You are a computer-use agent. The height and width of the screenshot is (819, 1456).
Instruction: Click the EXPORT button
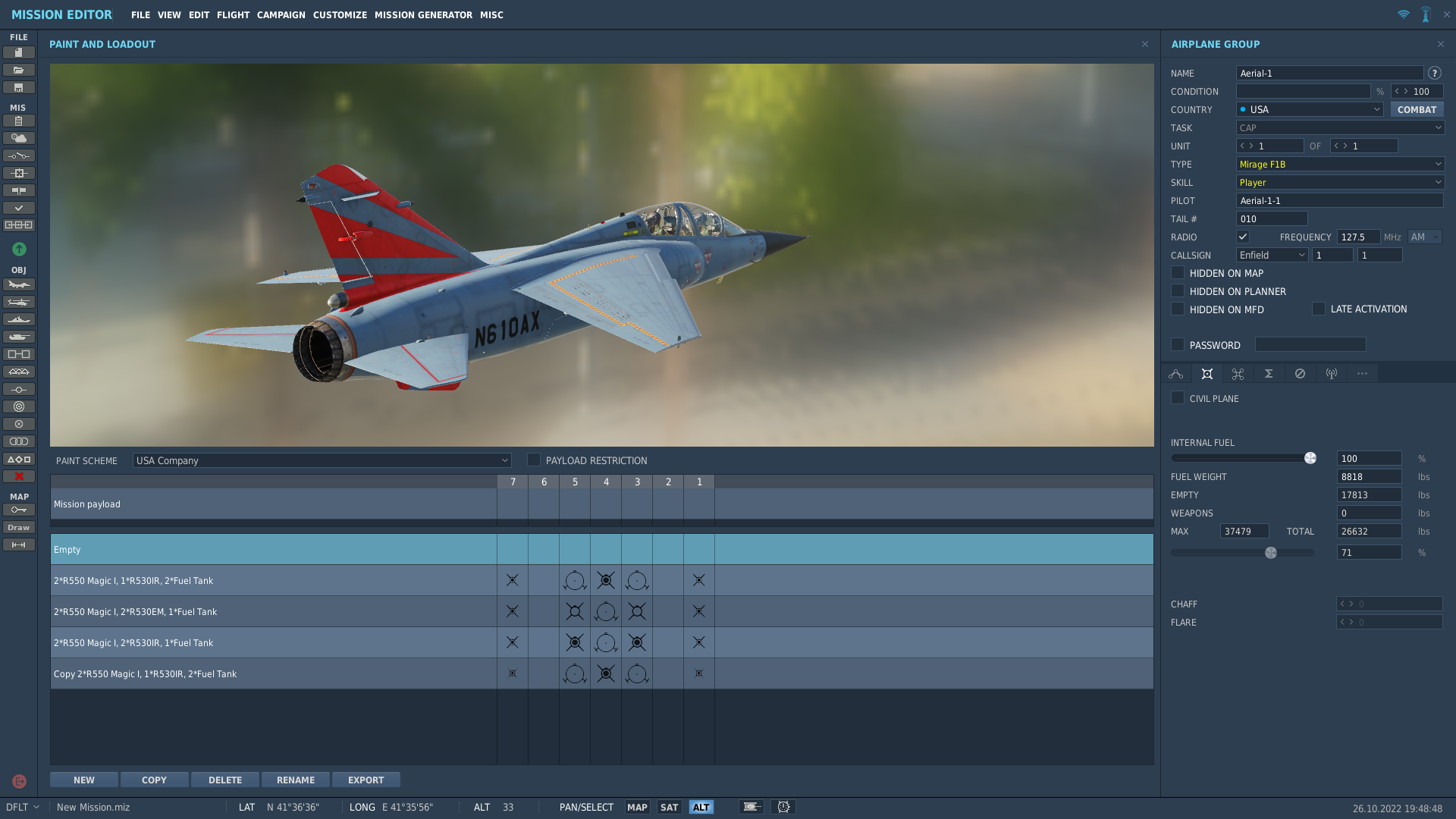[366, 780]
